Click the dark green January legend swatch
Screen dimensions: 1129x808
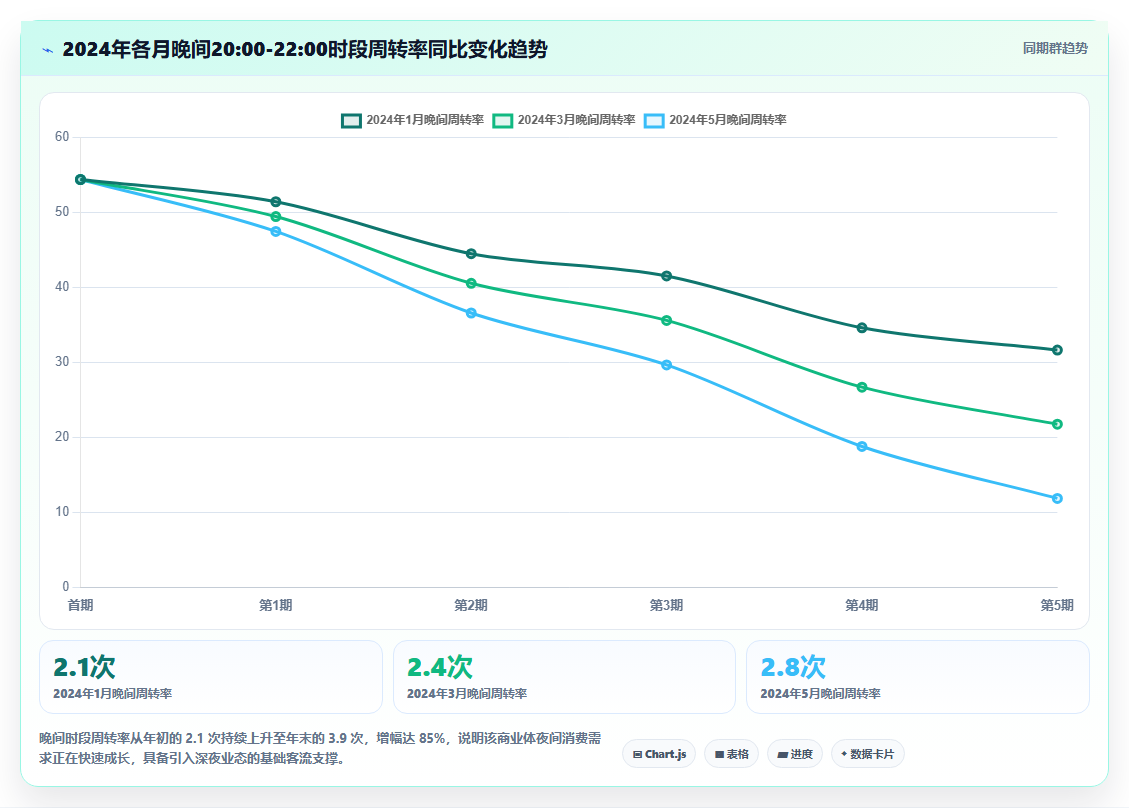point(351,120)
